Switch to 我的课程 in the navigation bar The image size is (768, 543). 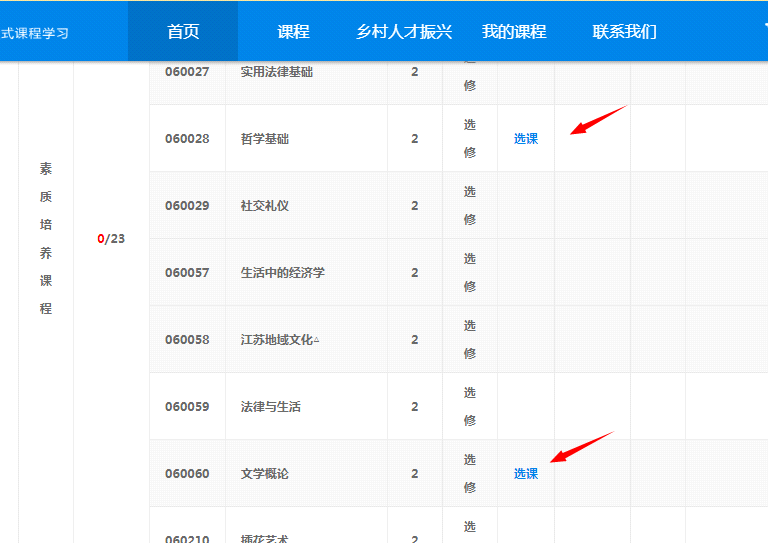(514, 31)
